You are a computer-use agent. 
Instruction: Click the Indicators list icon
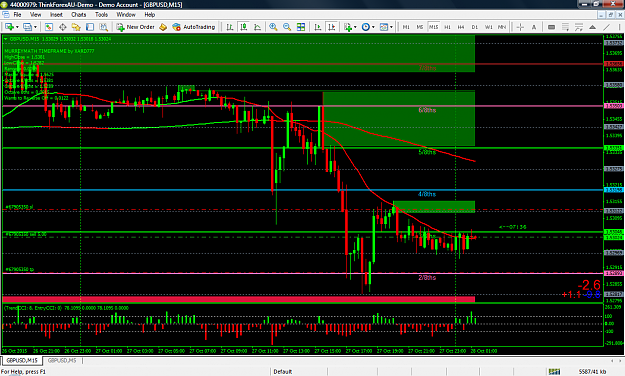click(348, 27)
